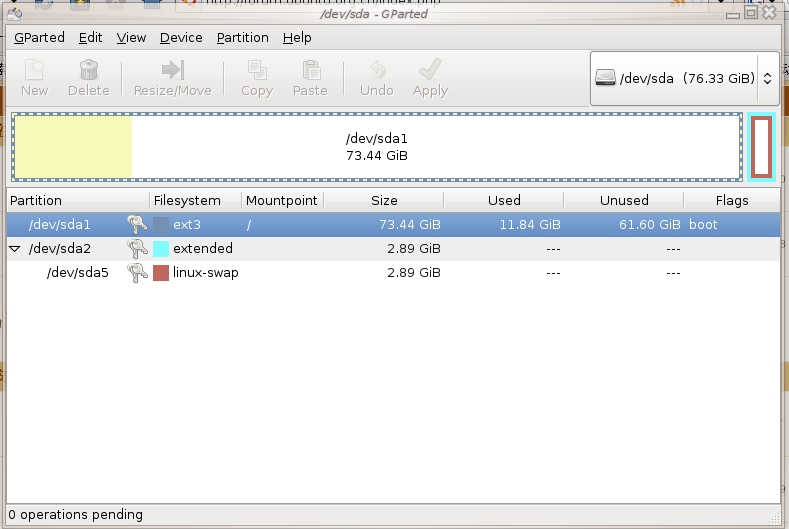Screen dimensions: 789x529
Task: Click the New partition toolbar icon
Action: [x=34, y=70]
